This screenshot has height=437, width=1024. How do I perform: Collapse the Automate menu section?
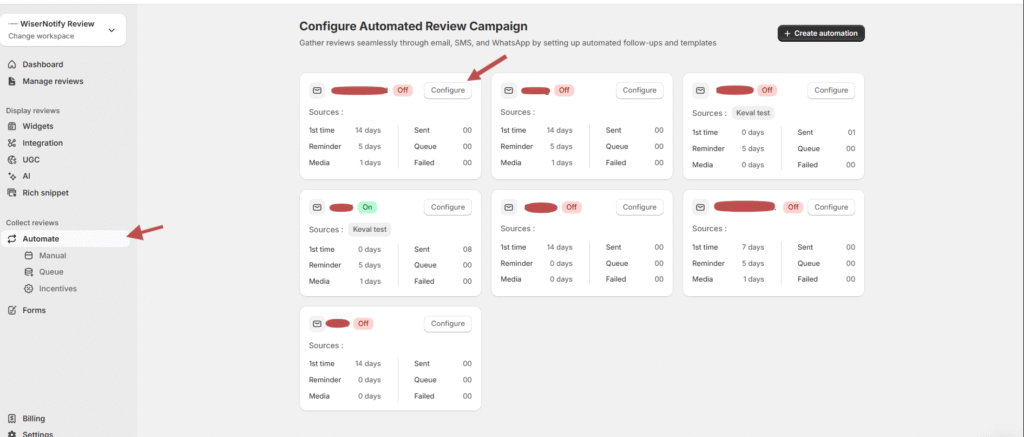click(41, 239)
